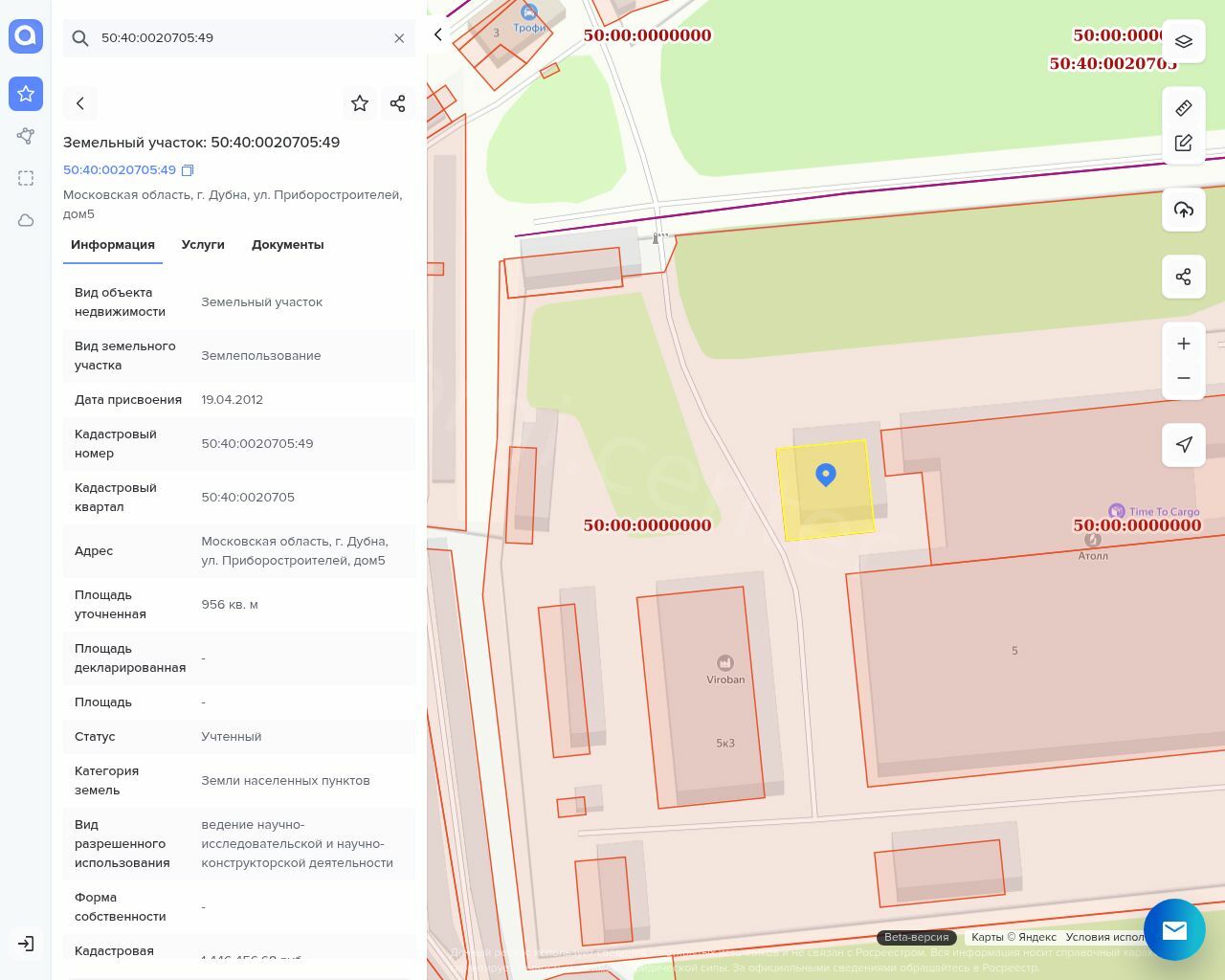Open the Документы tab
1225x980 pixels.
pos(287,245)
